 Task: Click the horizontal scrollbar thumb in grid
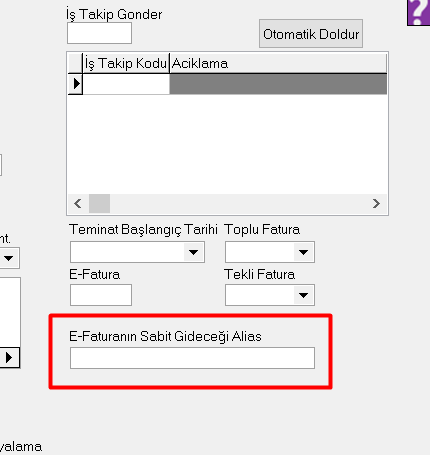pyautogui.click(x=99, y=203)
